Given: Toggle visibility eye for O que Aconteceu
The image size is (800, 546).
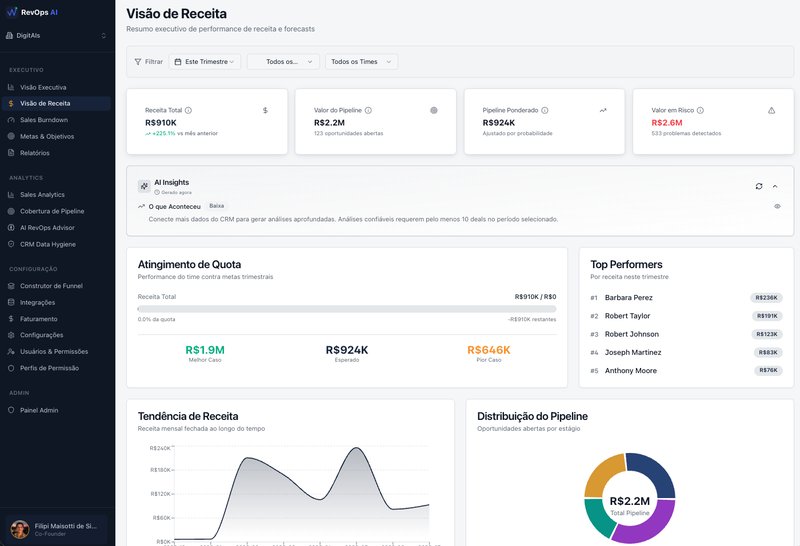Looking at the screenshot, I should [x=777, y=207].
